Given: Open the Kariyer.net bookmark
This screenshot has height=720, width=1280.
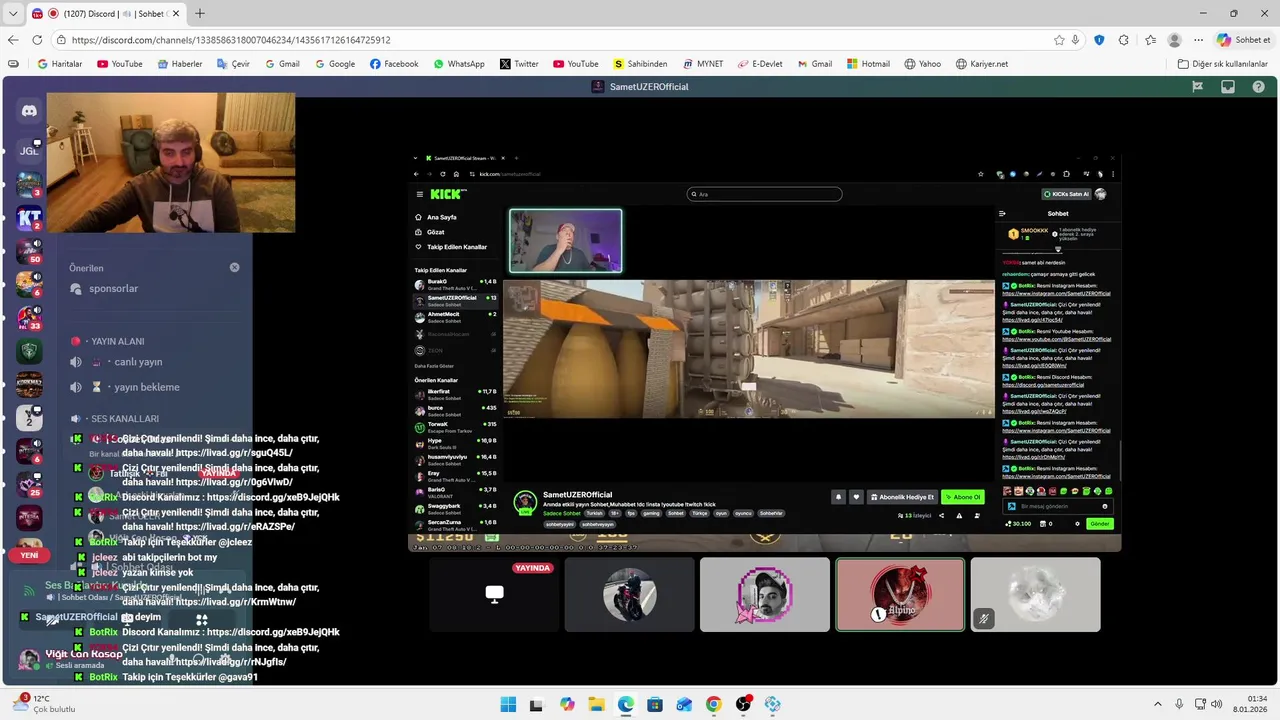Looking at the screenshot, I should pos(981,64).
